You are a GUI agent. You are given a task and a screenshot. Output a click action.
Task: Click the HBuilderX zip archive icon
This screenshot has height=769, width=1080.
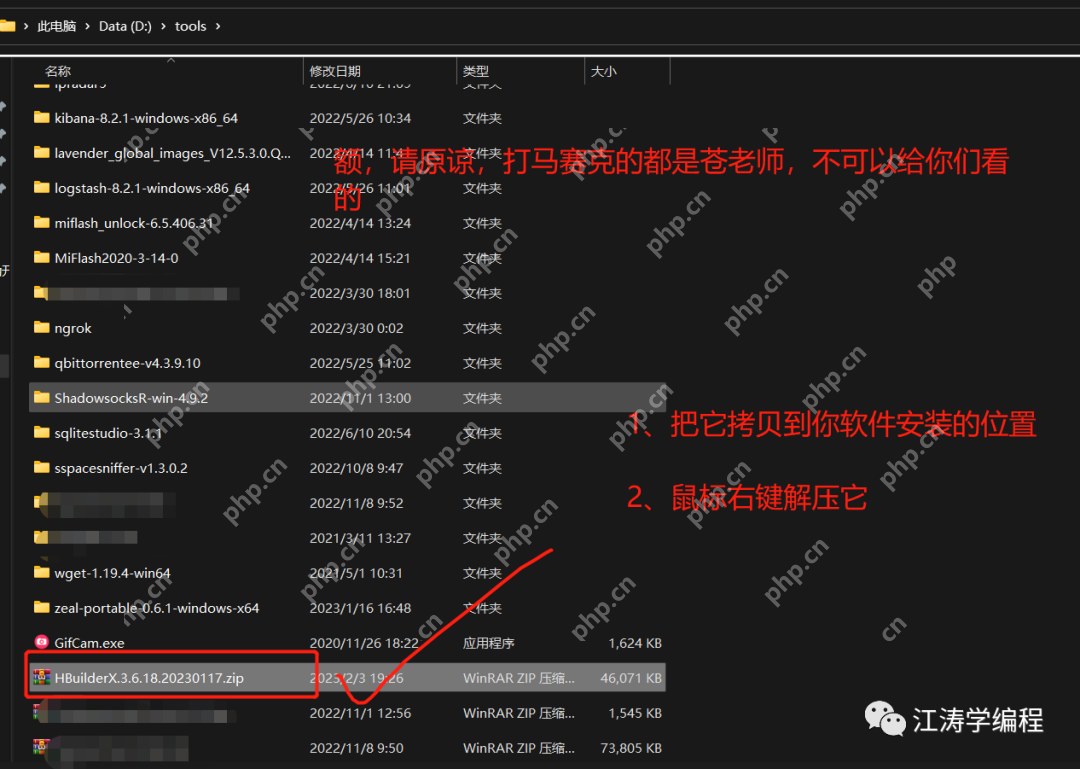[41, 678]
